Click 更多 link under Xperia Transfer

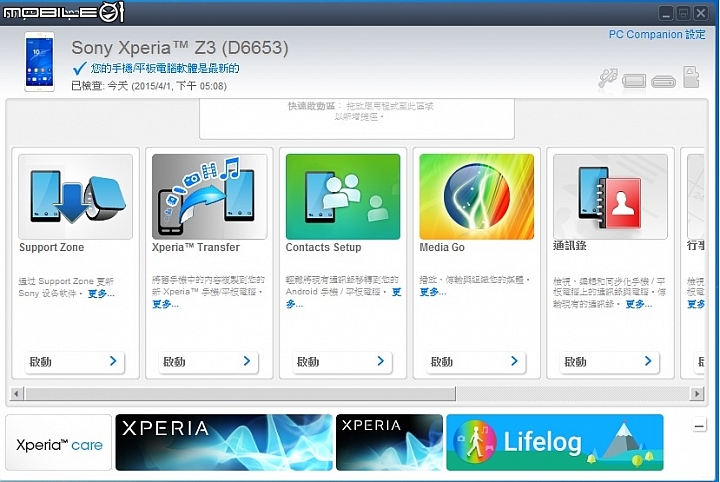[165, 304]
